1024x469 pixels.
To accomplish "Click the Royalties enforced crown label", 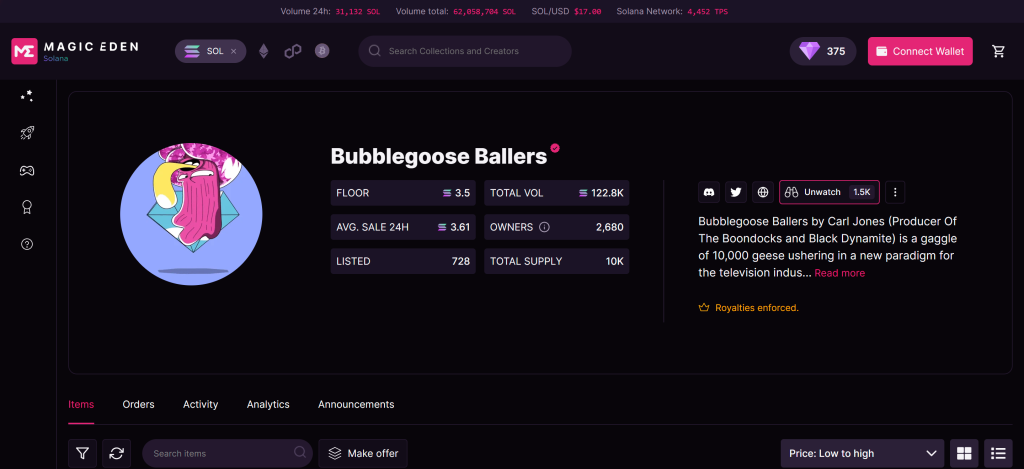I will click(748, 307).
